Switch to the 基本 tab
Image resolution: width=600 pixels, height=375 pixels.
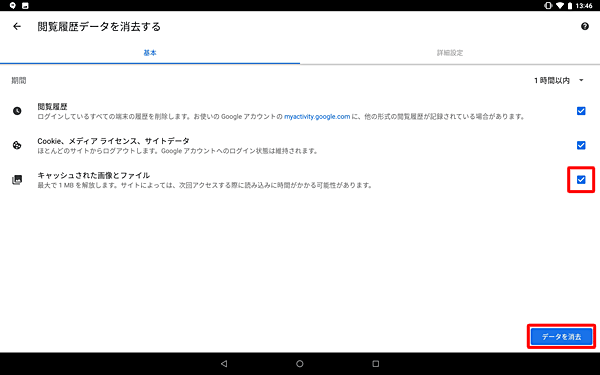[x=150, y=53]
